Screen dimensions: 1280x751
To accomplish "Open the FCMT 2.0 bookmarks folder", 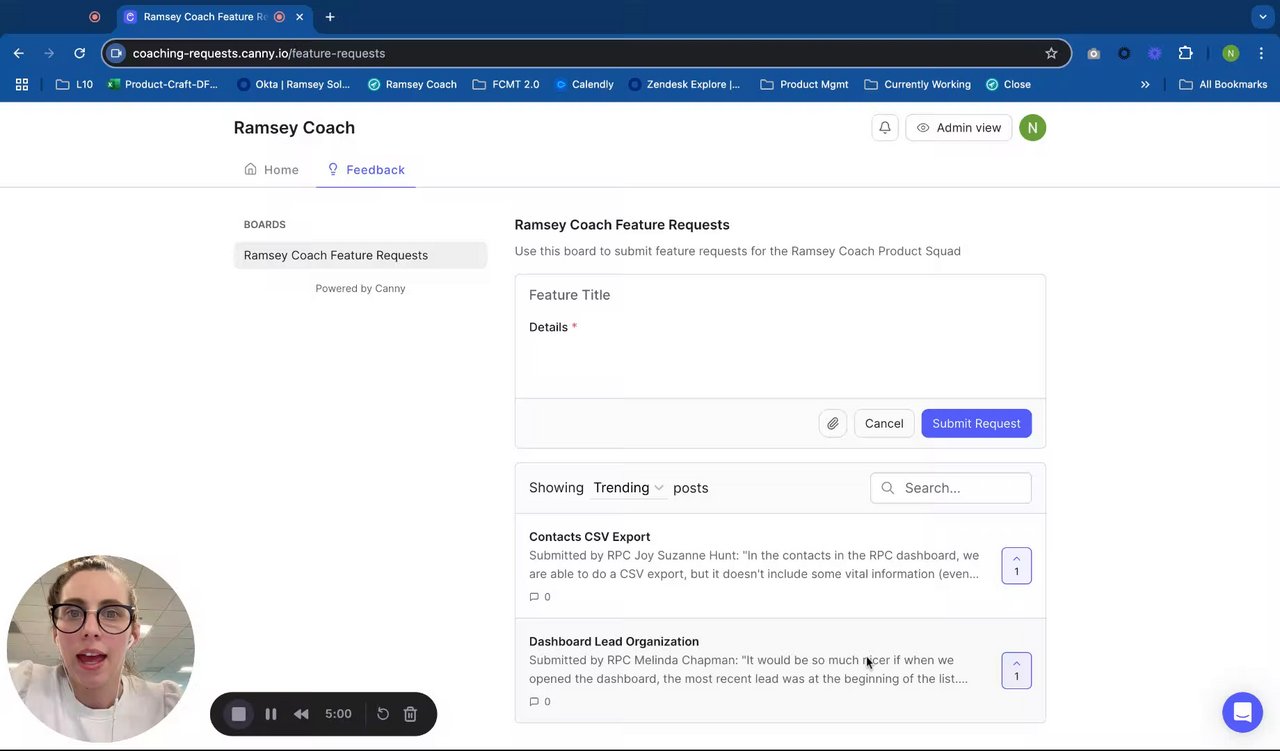I will pos(505,84).
